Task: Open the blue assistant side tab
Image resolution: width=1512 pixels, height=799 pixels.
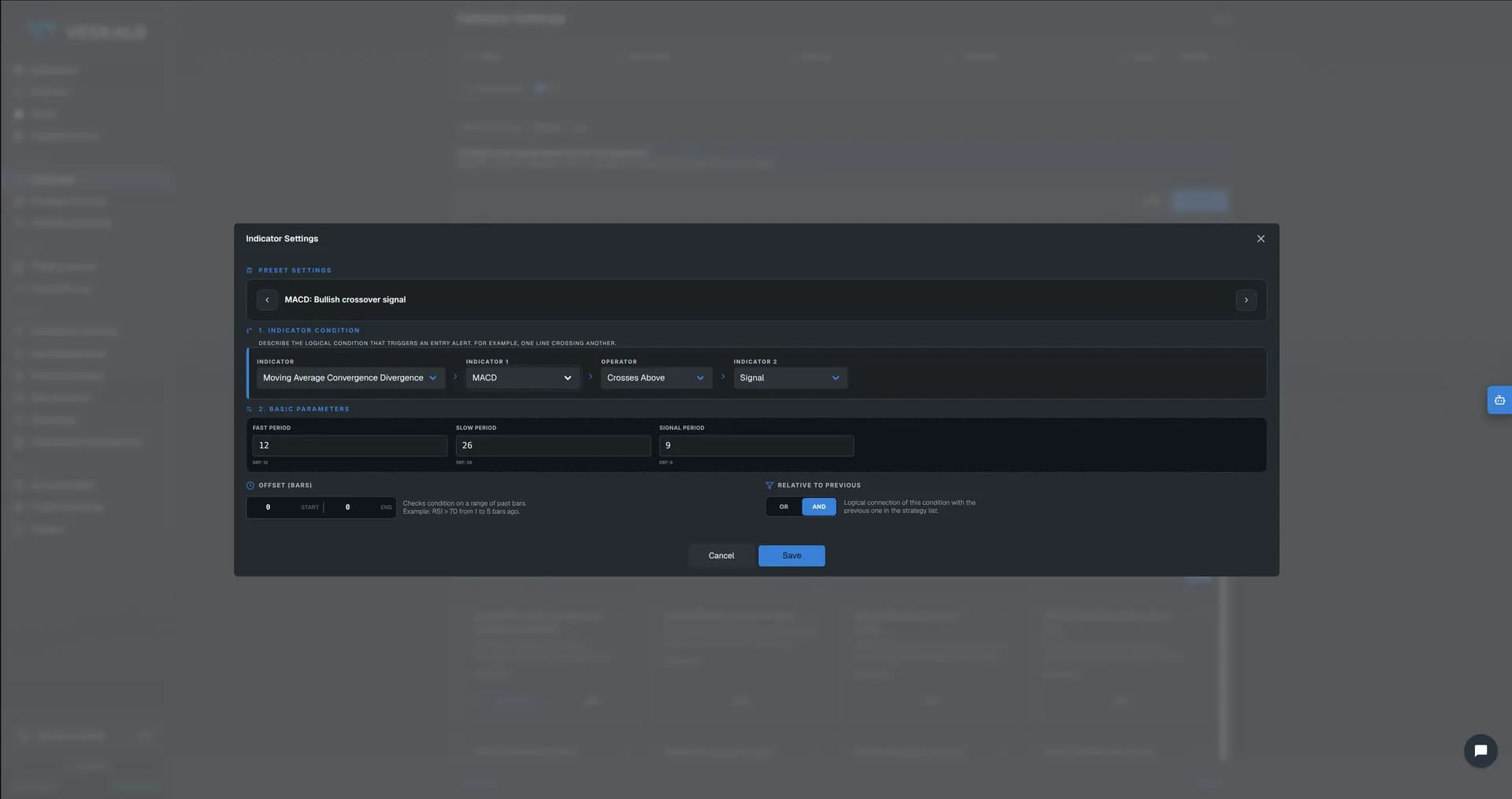Action: 1499,400
